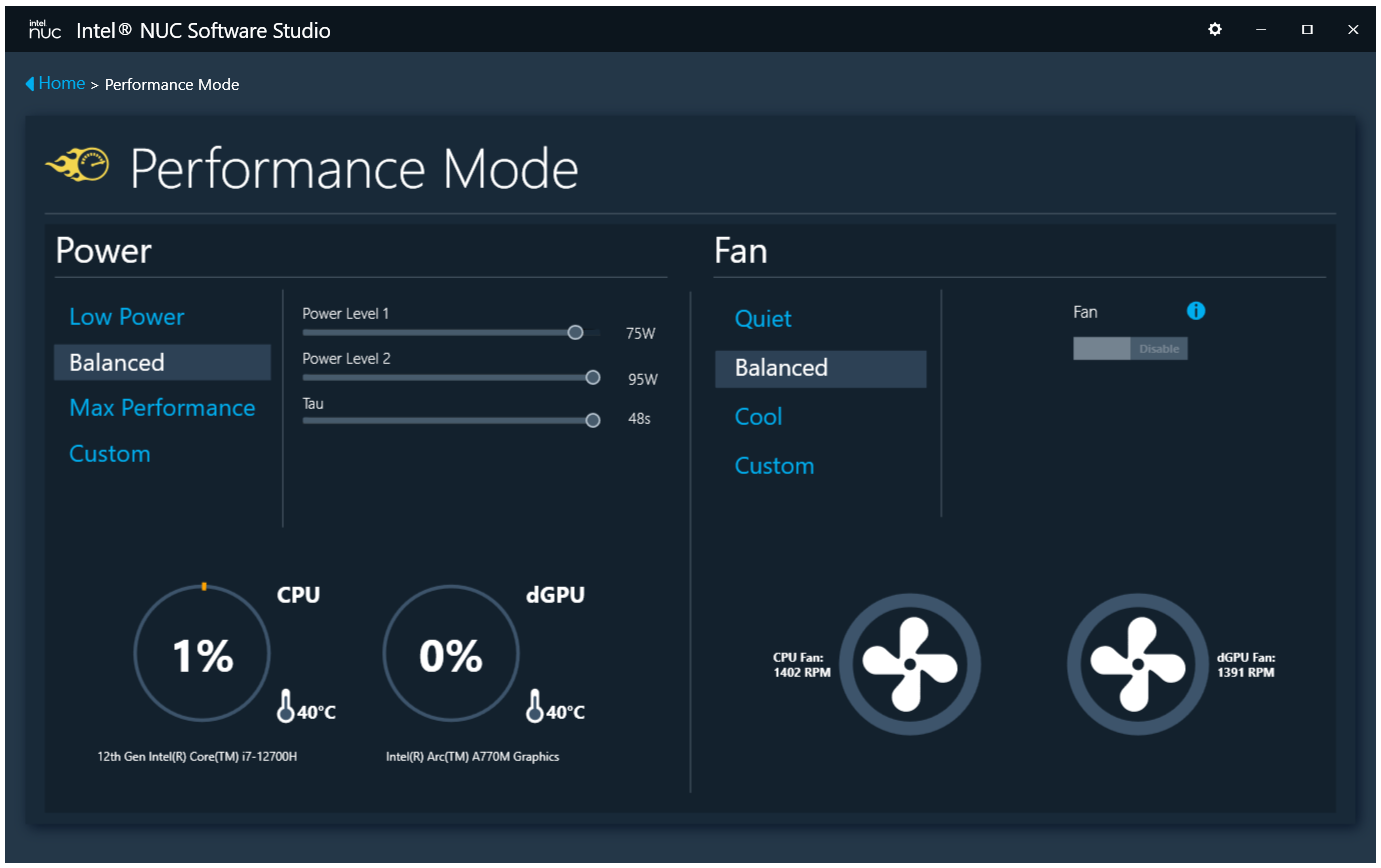Click the flaming speedometer Performance Mode icon
The height and width of the screenshot is (868, 1381).
78,165
